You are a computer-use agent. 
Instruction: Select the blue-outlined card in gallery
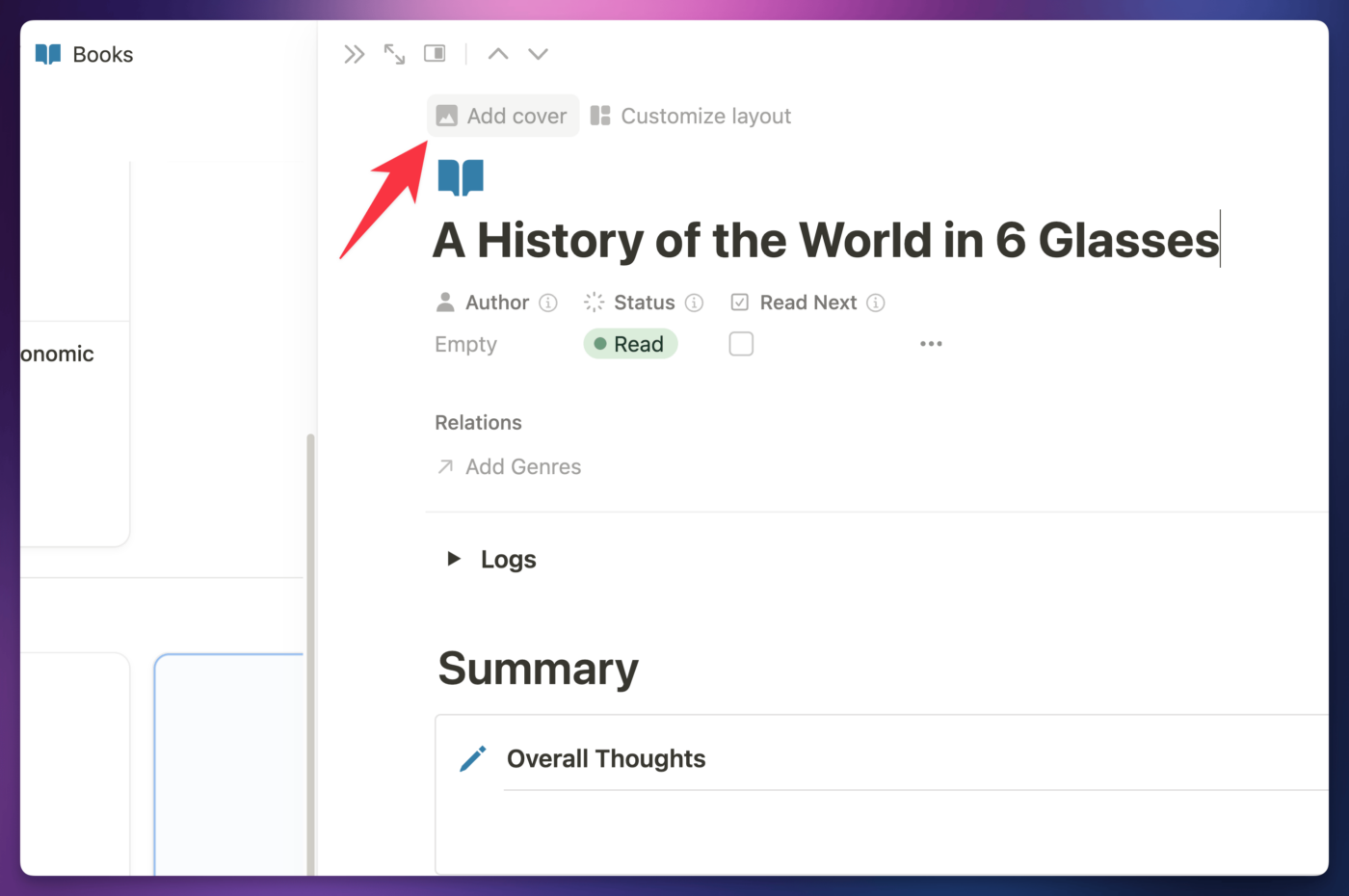click(x=229, y=764)
